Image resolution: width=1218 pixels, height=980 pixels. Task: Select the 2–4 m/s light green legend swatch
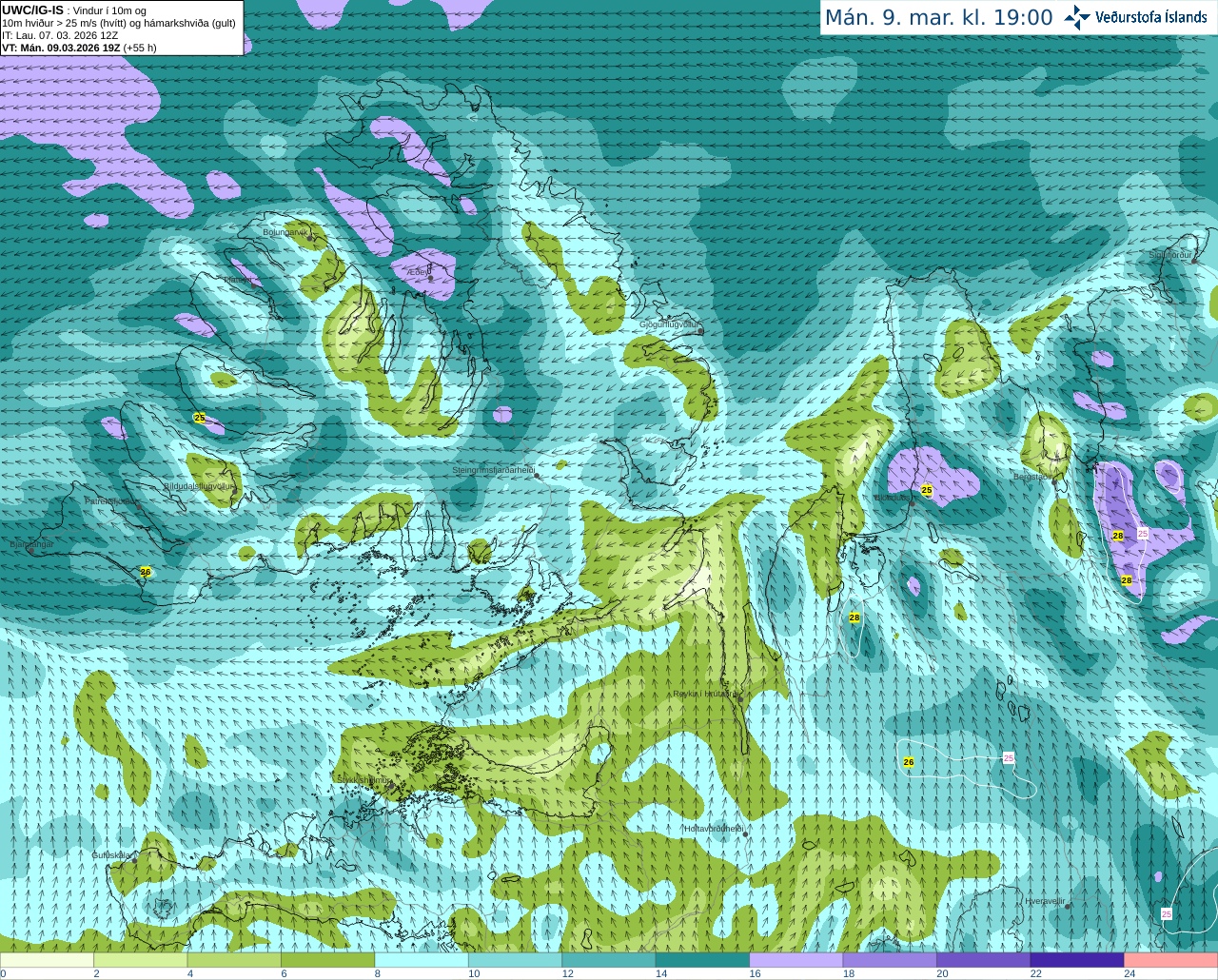140,960
